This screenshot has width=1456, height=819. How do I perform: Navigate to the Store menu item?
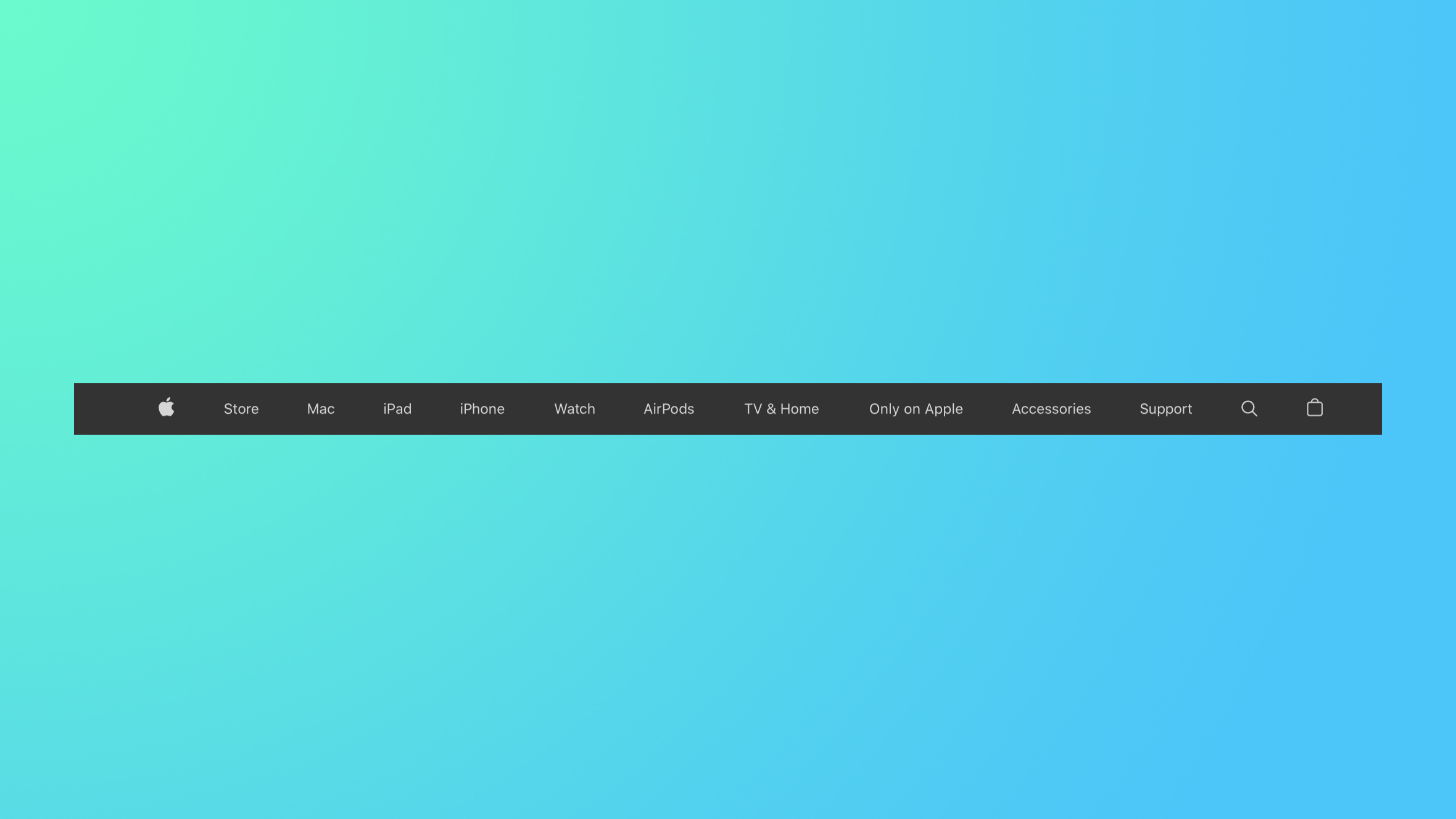pos(241,408)
